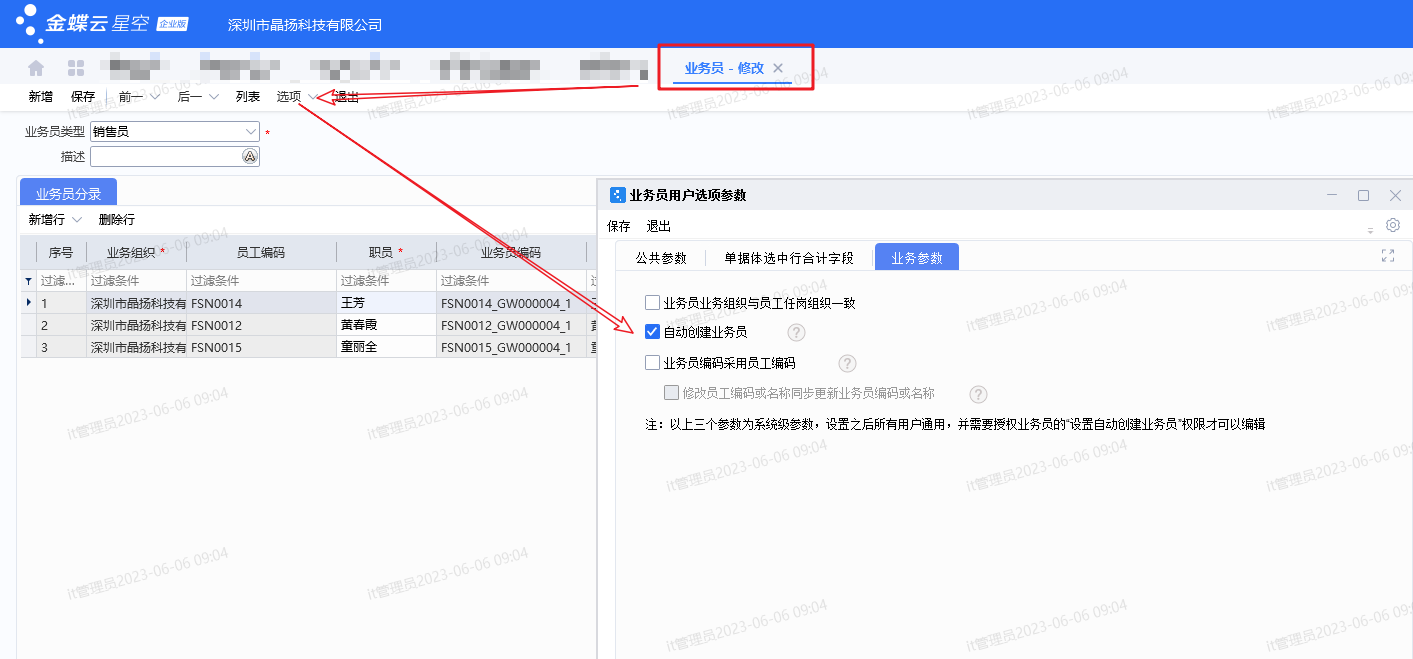Screen dimensions: 1413x659
Task: Toggle 业务员业务组织与员工任岗组织一致 checkbox
Action: 652,302
